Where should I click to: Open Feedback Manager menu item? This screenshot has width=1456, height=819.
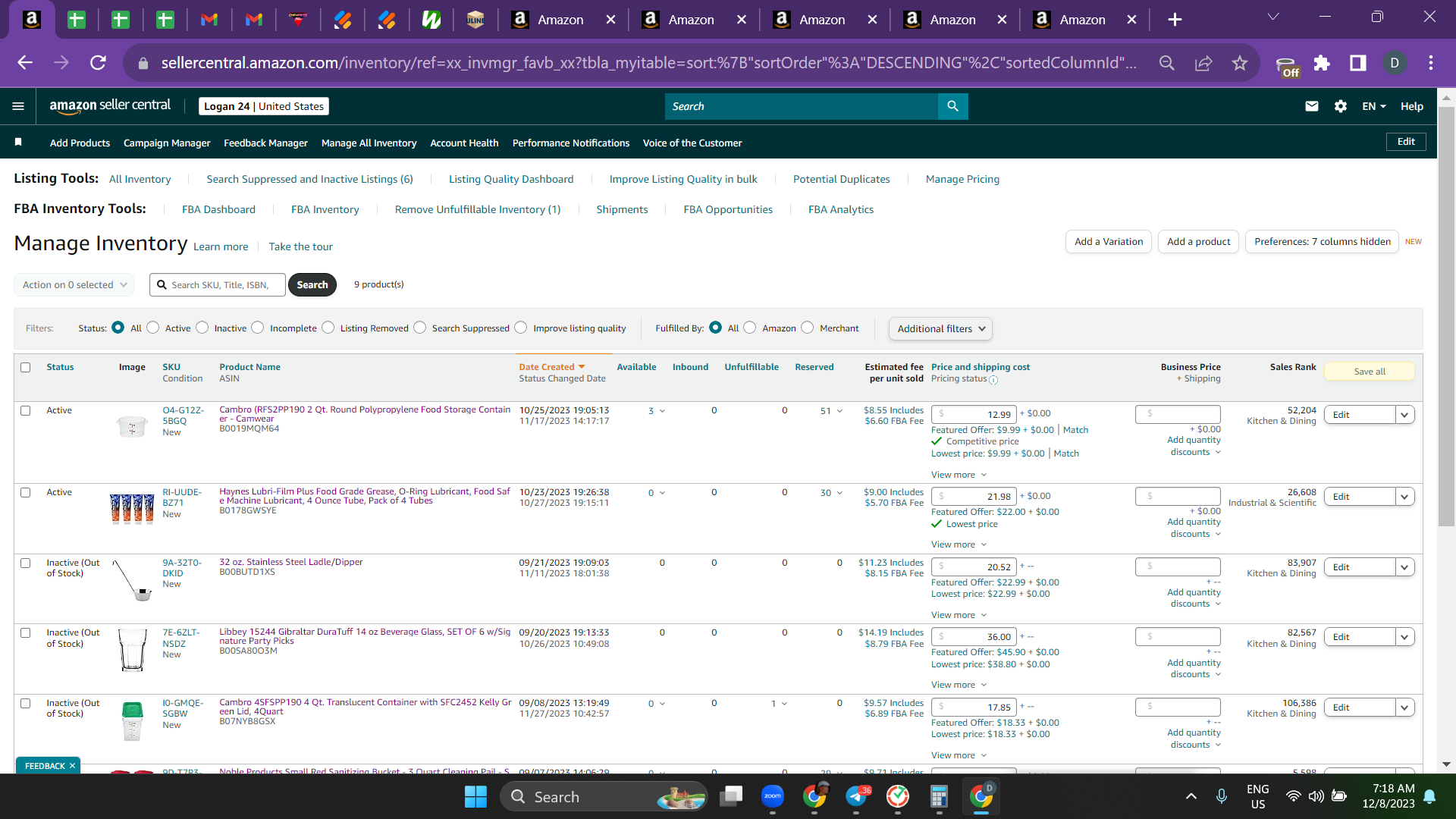tap(265, 143)
